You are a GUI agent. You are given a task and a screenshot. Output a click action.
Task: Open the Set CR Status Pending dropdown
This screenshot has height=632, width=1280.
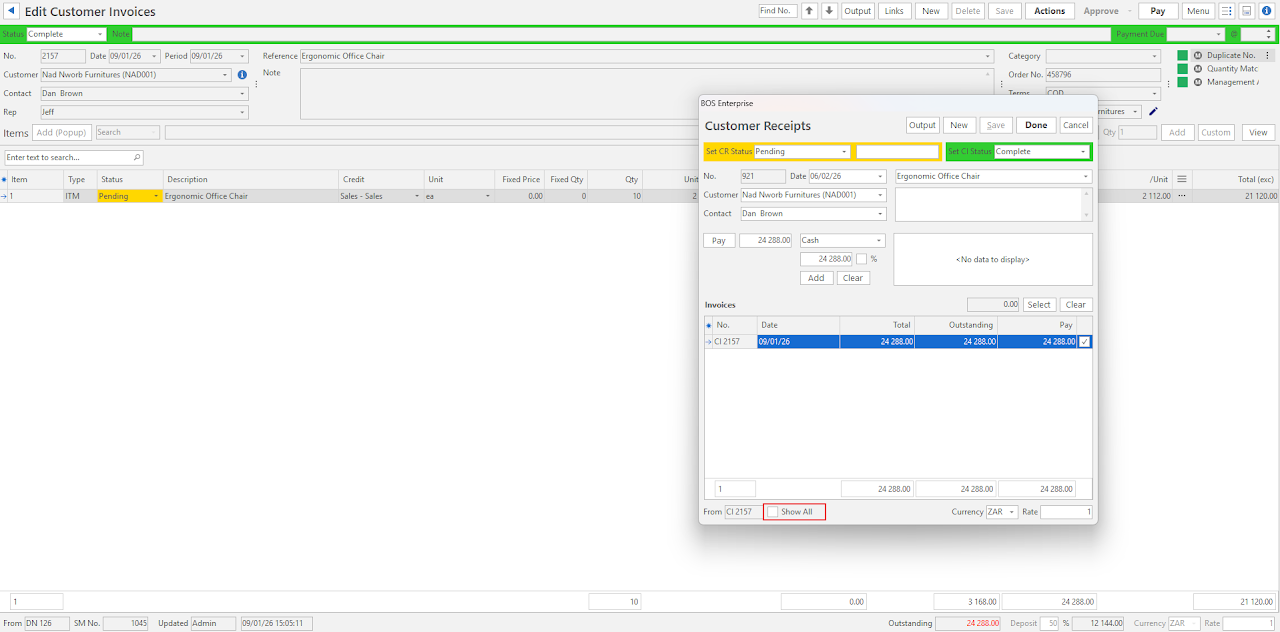coord(845,152)
